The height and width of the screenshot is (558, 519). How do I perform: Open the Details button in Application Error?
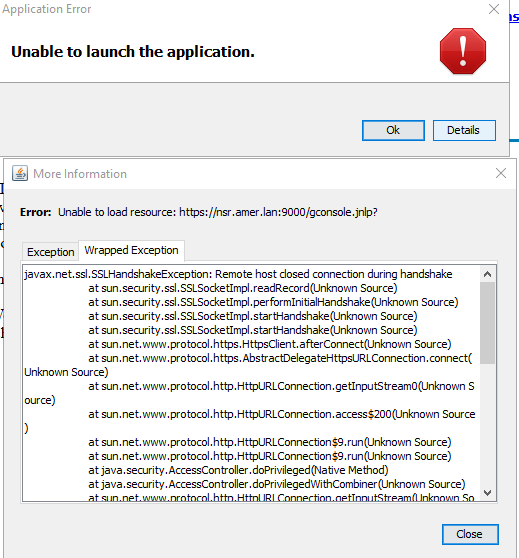click(x=464, y=130)
